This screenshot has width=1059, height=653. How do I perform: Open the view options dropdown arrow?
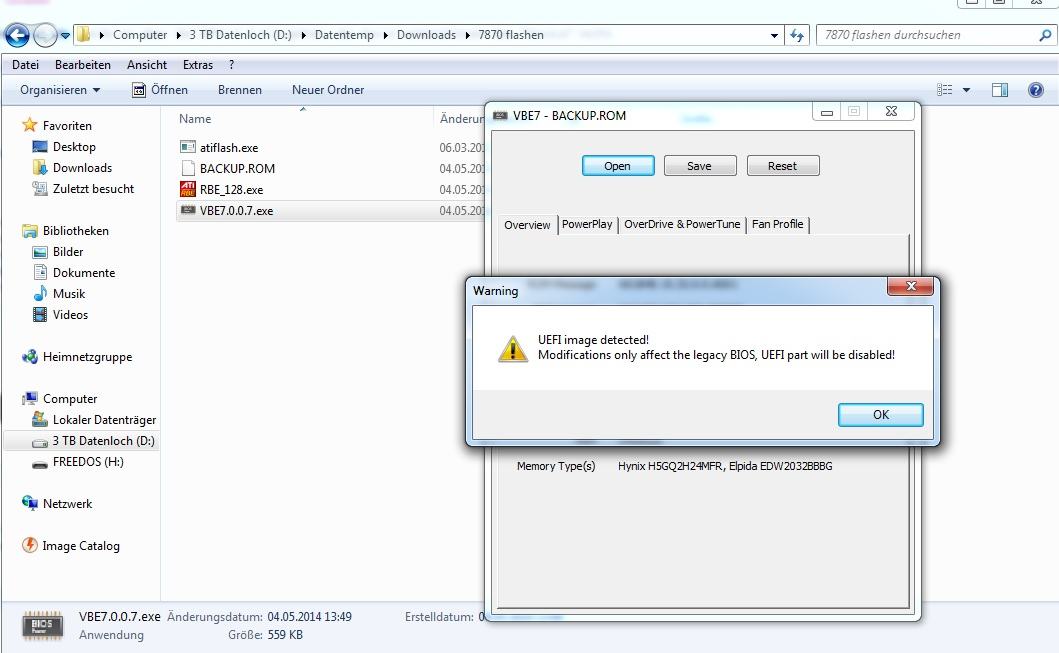[x=966, y=90]
